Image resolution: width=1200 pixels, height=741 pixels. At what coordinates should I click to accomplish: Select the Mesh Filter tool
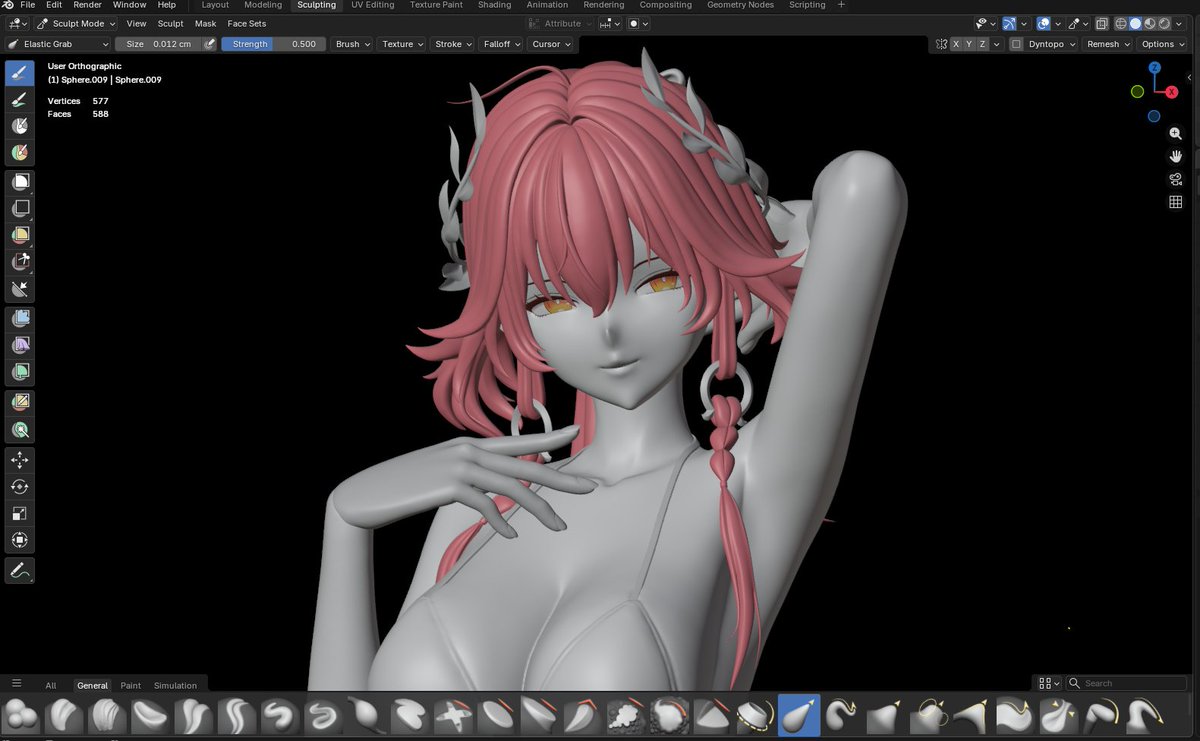tap(20, 318)
